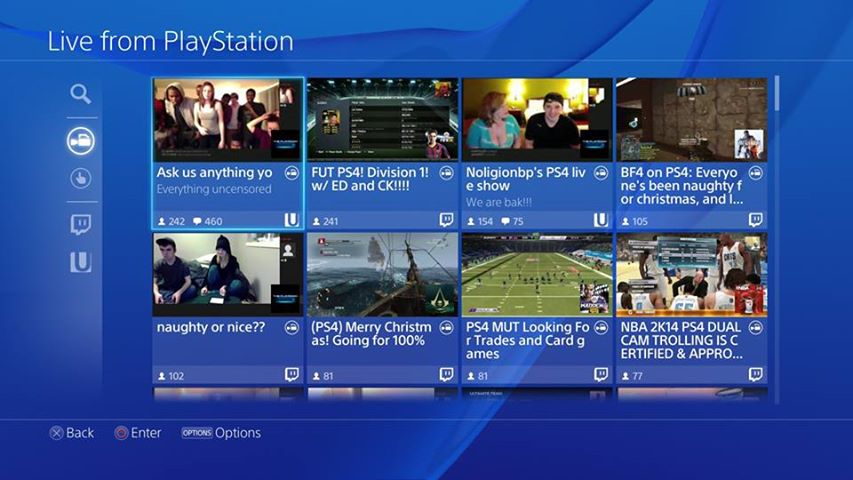Click Twitch logo on PS4 MUT card
853x480 pixels.
(601, 374)
